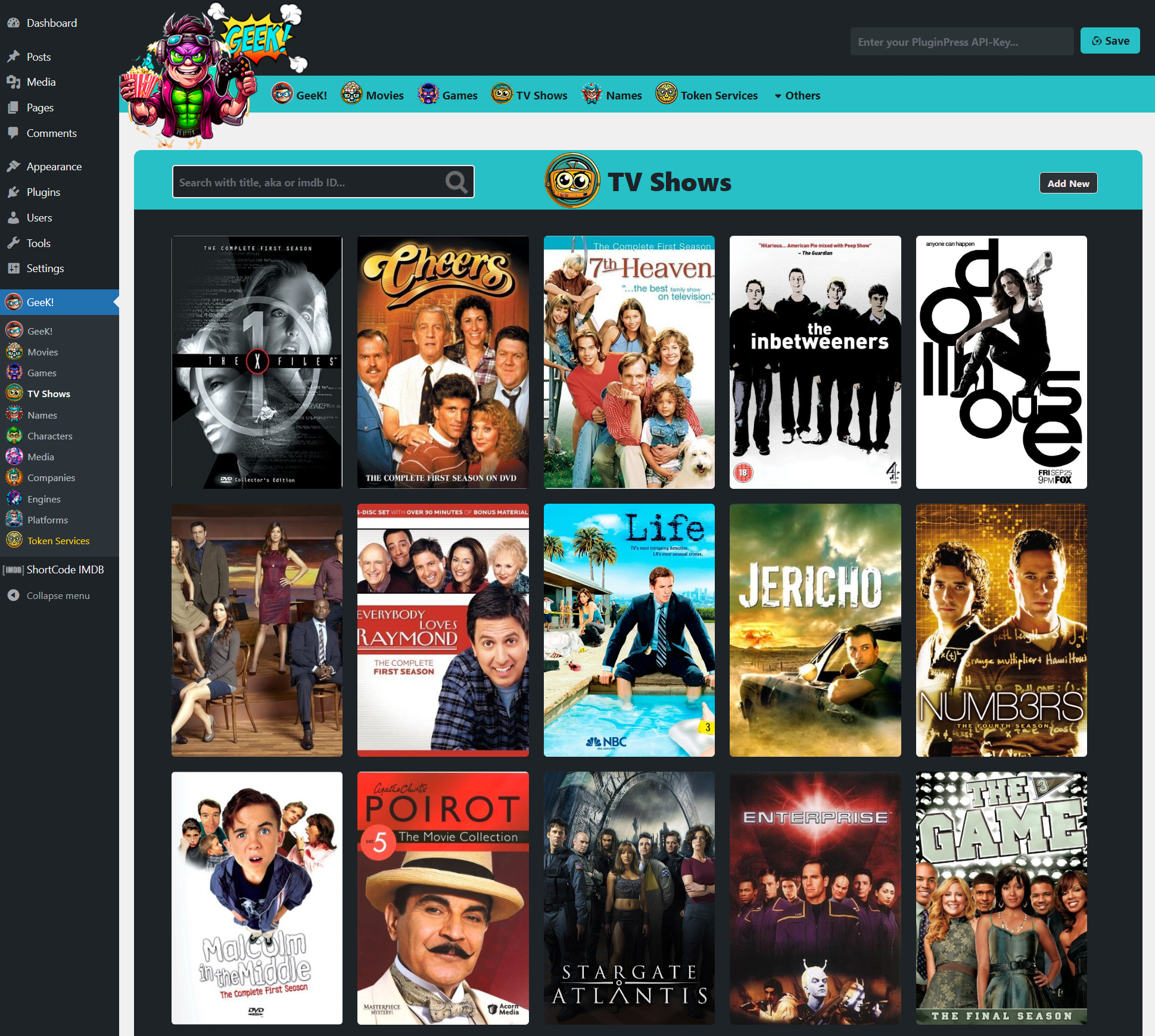1155x1036 pixels.
Task: Open the Everybody Loves Raymond poster
Action: pyautogui.click(x=443, y=630)
